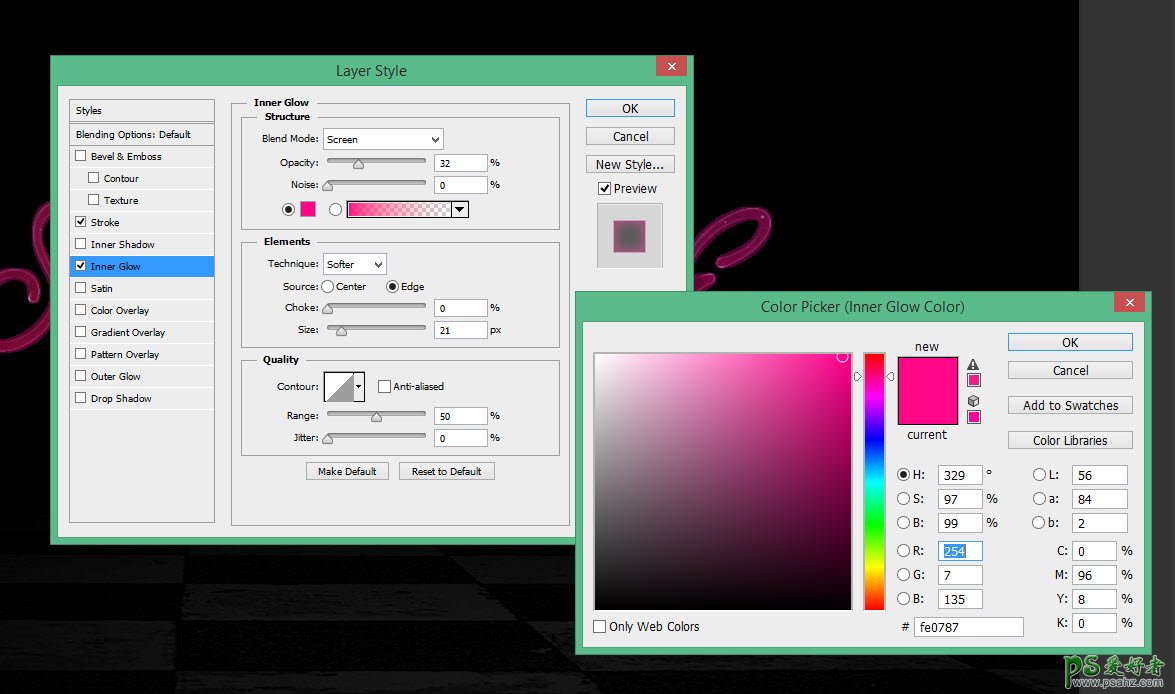Enable Only Web Colors checkbox

[600, 627]
